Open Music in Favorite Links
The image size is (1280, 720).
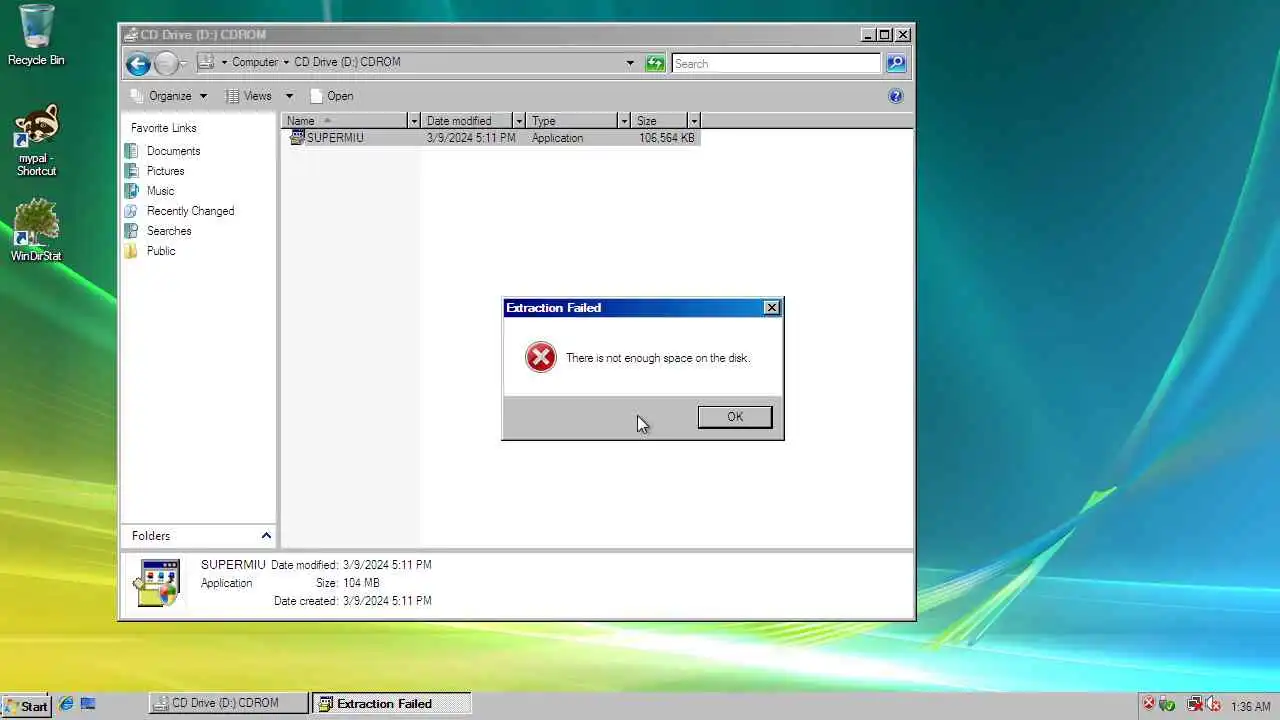[x=160, y=191]
